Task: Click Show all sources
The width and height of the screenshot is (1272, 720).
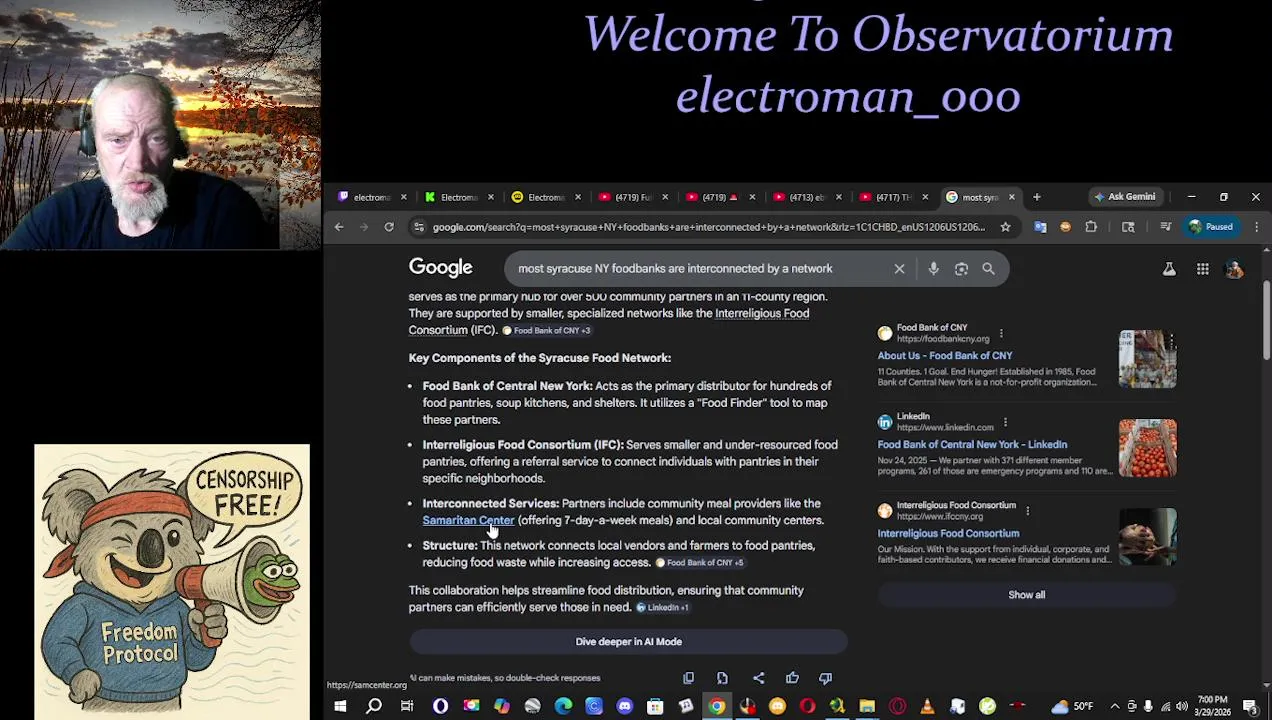Action: click(x=1026, y=595)
